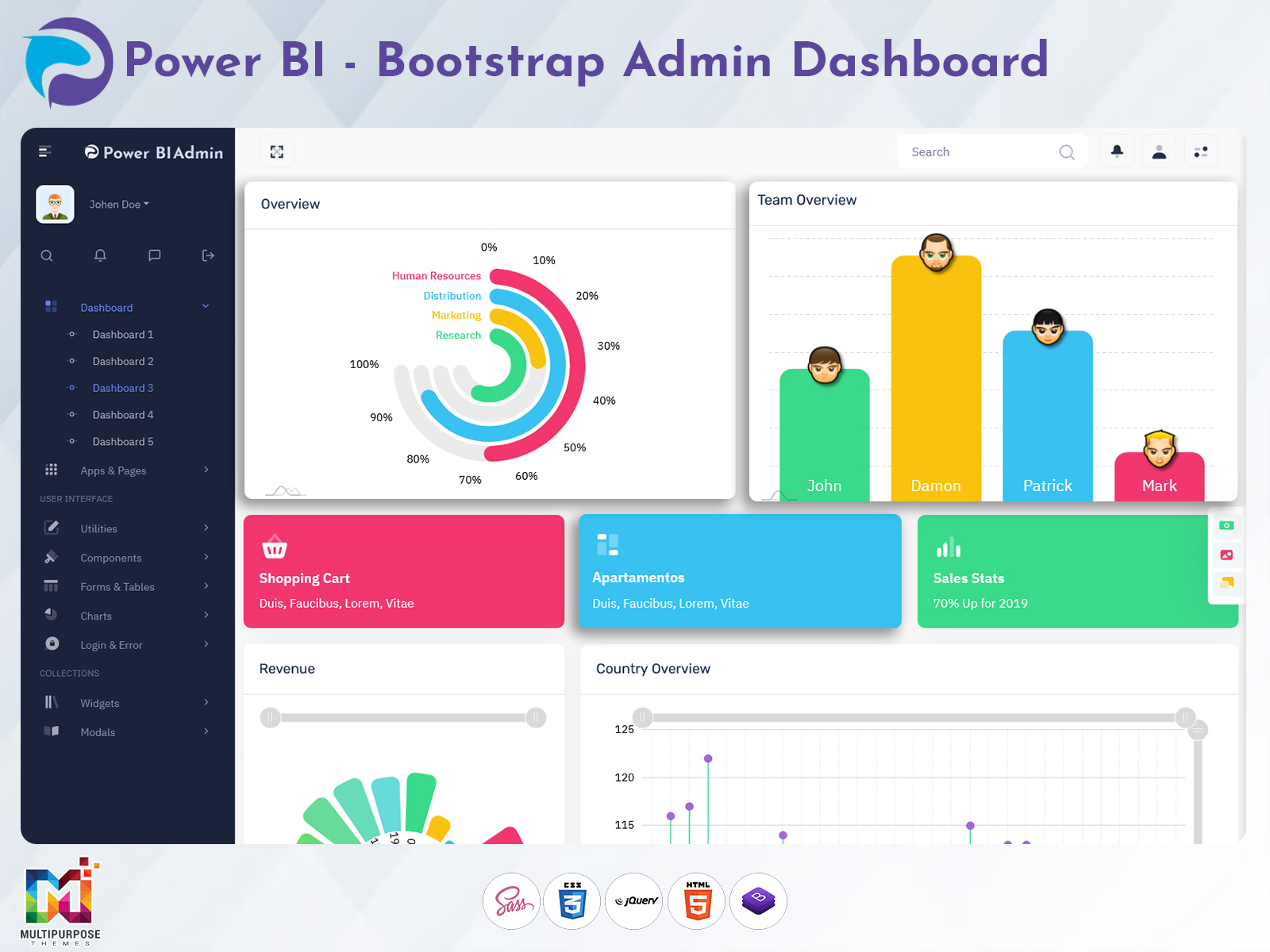Click the user profile icon in the header

tap(1159, 151)
